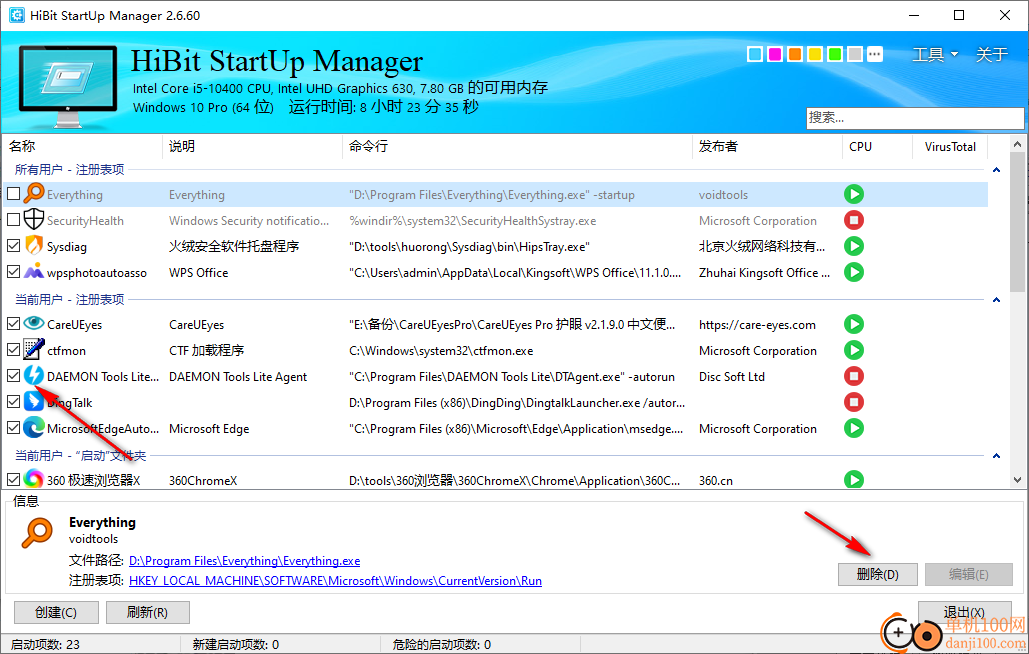The image size is (1029, 654).
Task: Click the 搜索 search input field
Action: pos(914,118)
